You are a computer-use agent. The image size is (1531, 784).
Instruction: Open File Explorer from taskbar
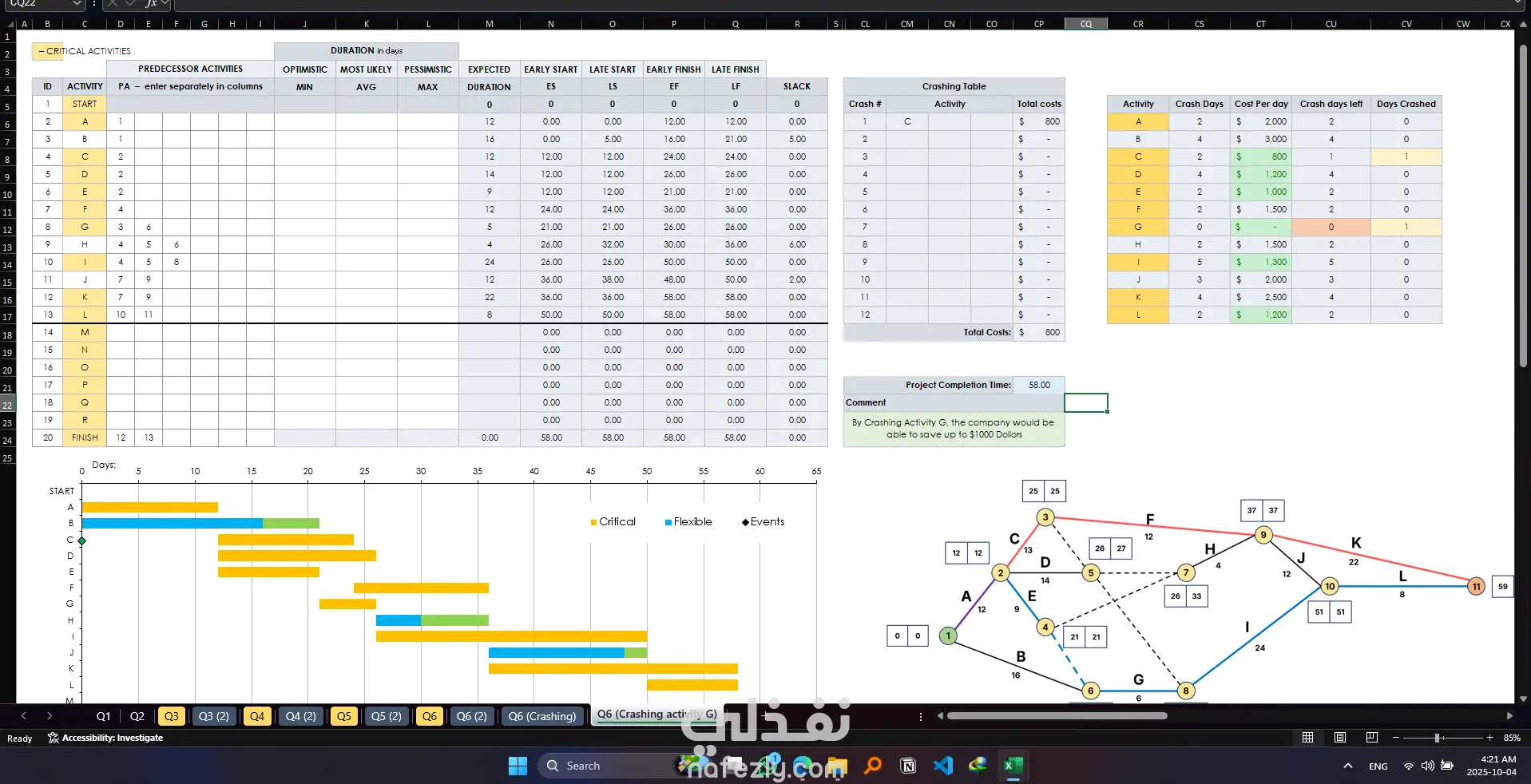(x=837, y=766)
